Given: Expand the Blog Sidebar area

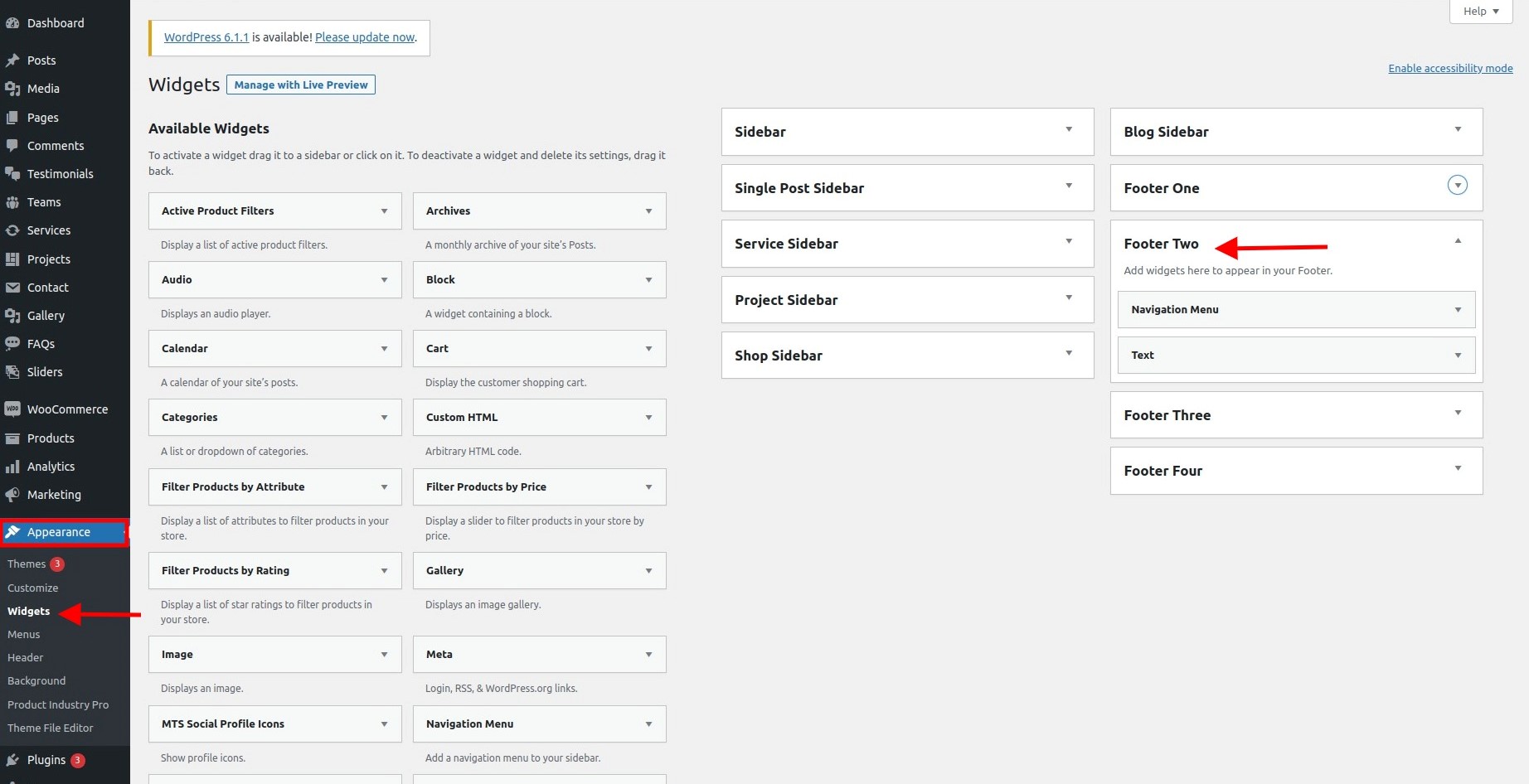Looking at the screenshot, I should [1458, 129].
